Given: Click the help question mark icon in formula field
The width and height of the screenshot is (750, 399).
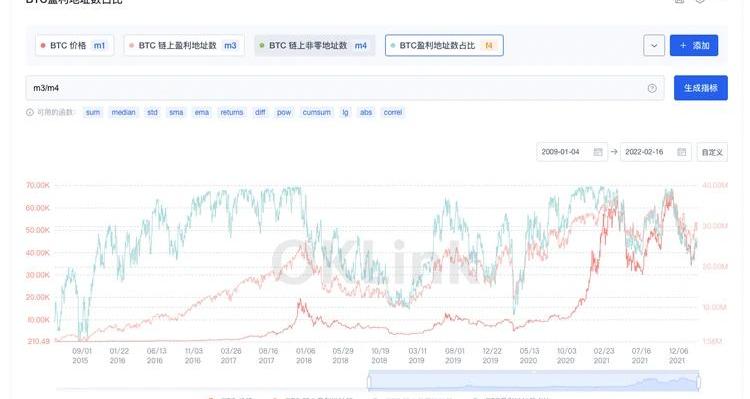Looking at the screenshot, I should tap(652, 88).
